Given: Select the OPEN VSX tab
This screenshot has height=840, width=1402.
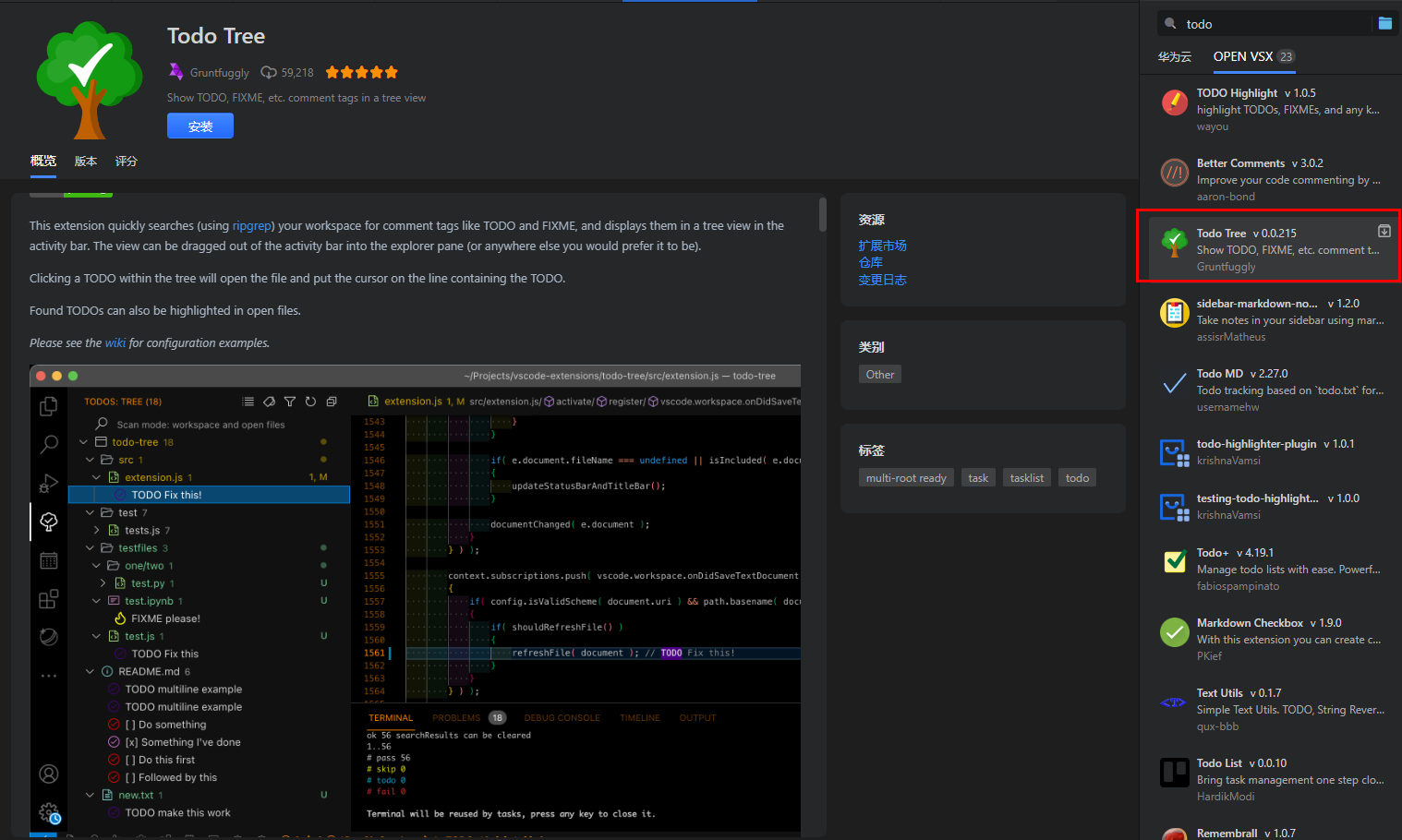Looking at the screenshot, I should (1253, 56).
